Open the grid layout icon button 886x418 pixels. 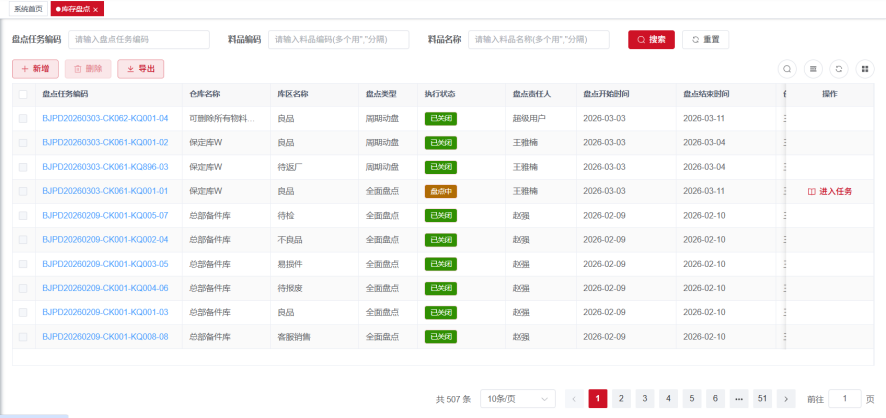(865, 69)
